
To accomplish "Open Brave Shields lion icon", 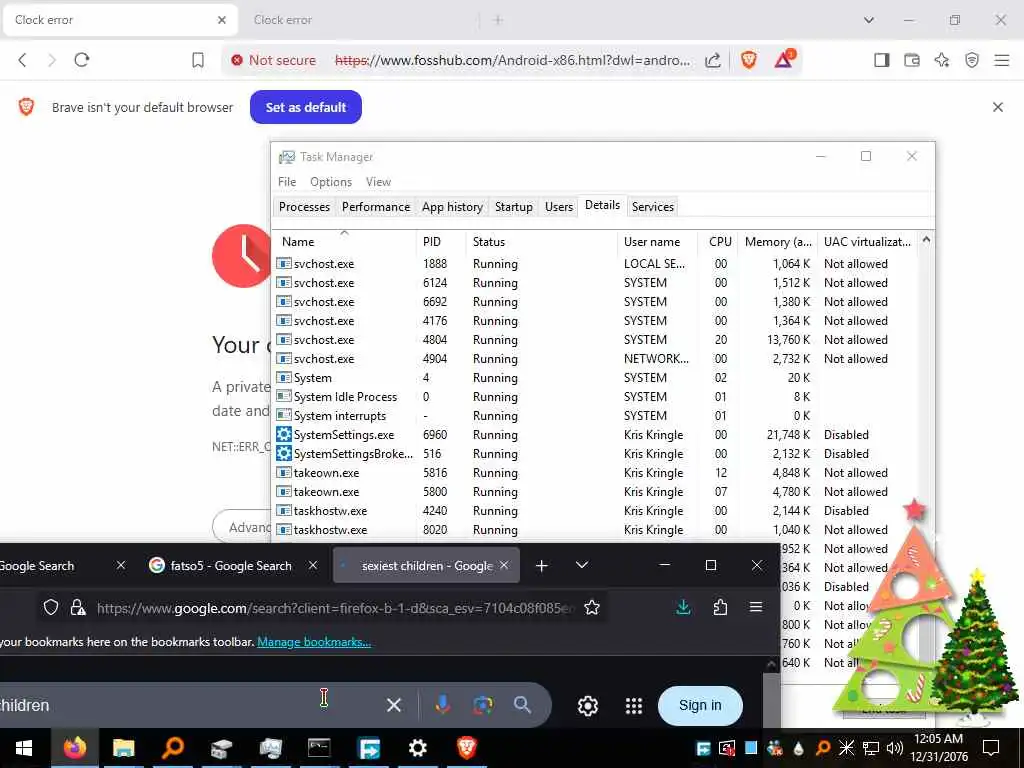I will pos(749,60).
